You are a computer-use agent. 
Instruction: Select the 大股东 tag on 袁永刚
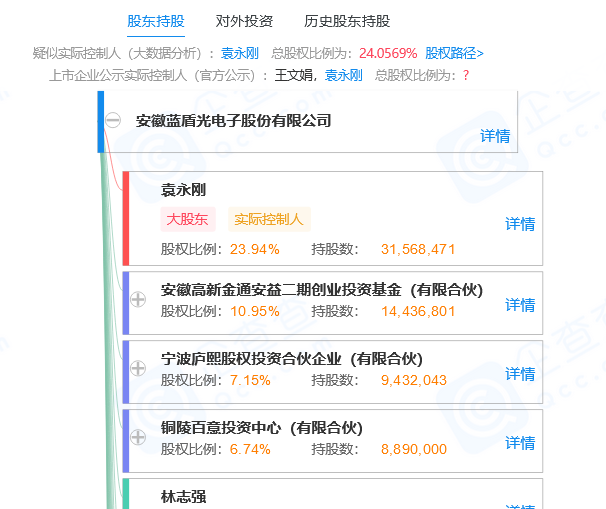coord(188,219)
